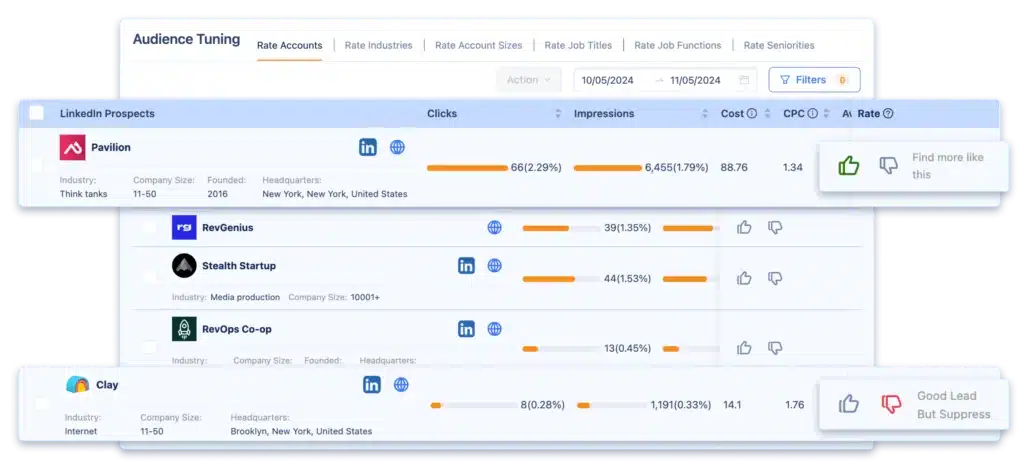Open the Rate Job Titles tab

(579, 45)
